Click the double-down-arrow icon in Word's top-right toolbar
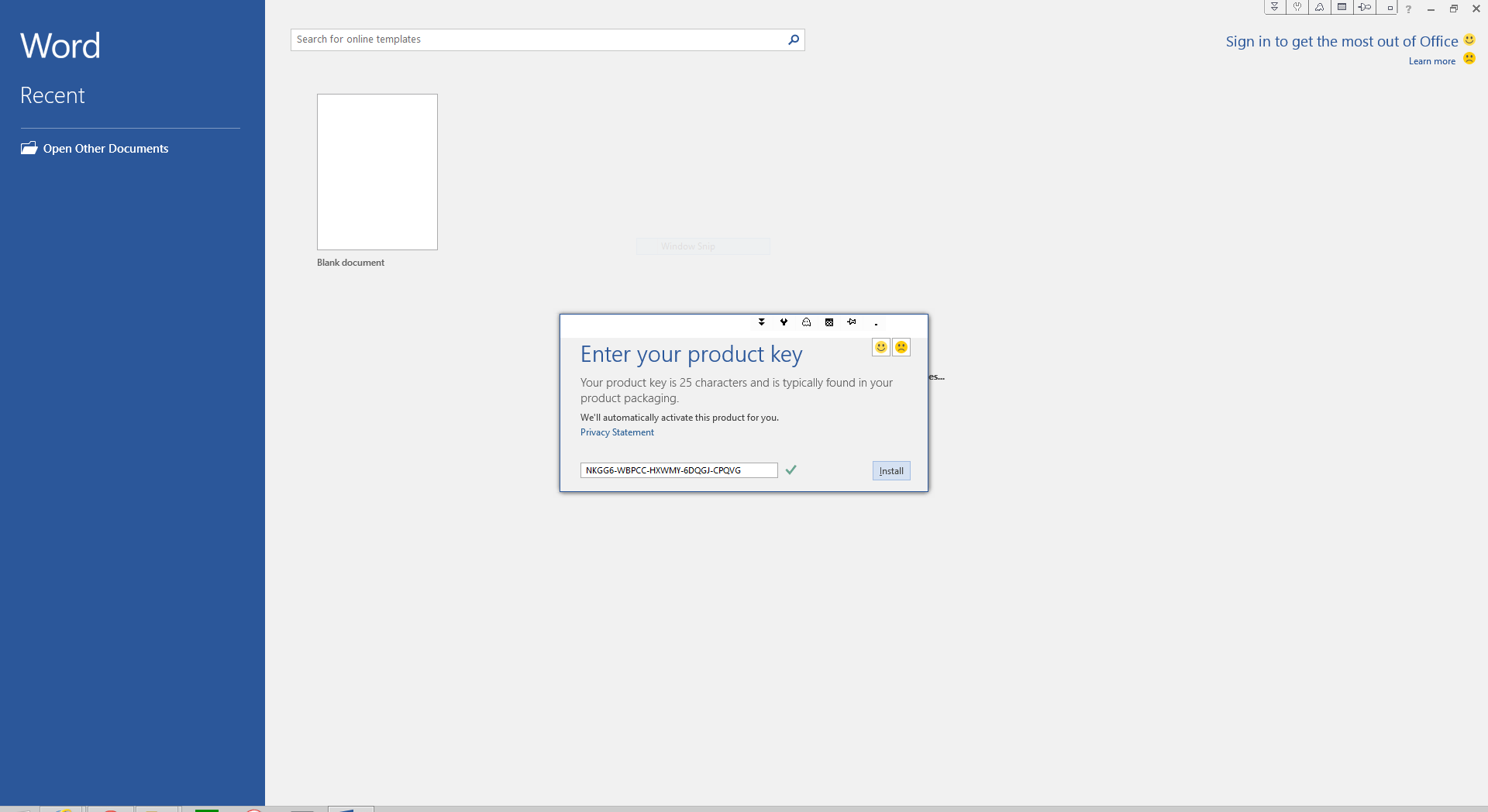 1275,7
